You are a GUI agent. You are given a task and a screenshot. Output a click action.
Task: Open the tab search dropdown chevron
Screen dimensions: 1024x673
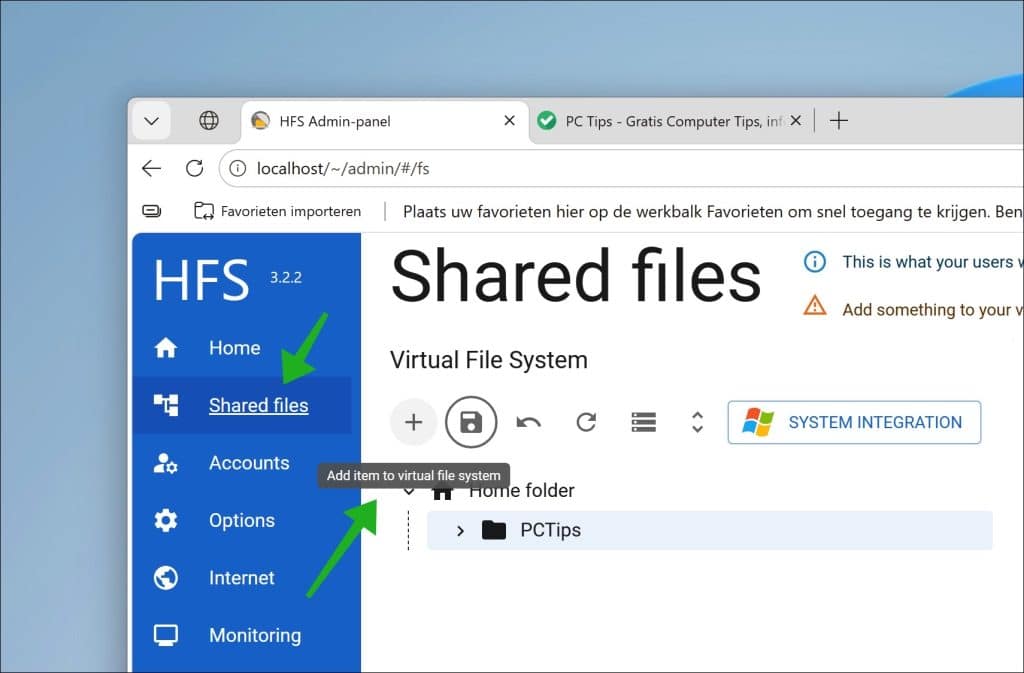152,121
